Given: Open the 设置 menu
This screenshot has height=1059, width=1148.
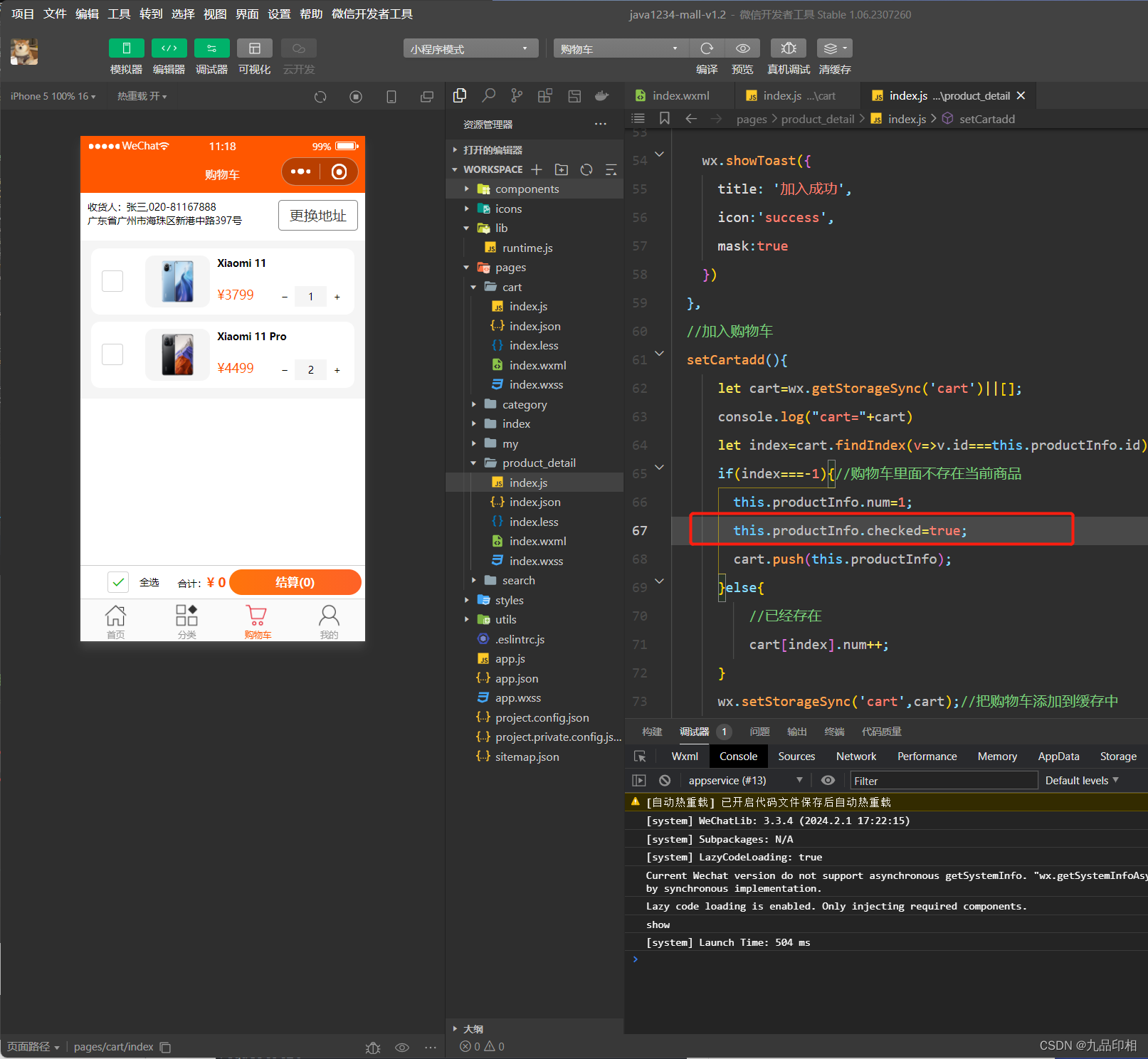Looking at the screenshot, I should point(279,14).
